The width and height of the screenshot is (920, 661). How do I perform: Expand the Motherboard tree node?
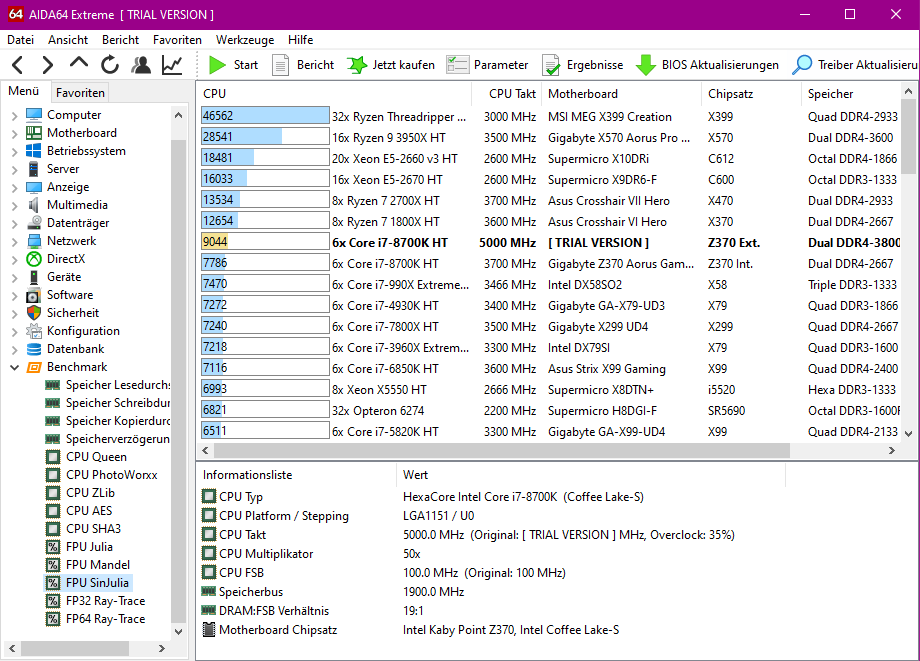(x=15, y=134)
